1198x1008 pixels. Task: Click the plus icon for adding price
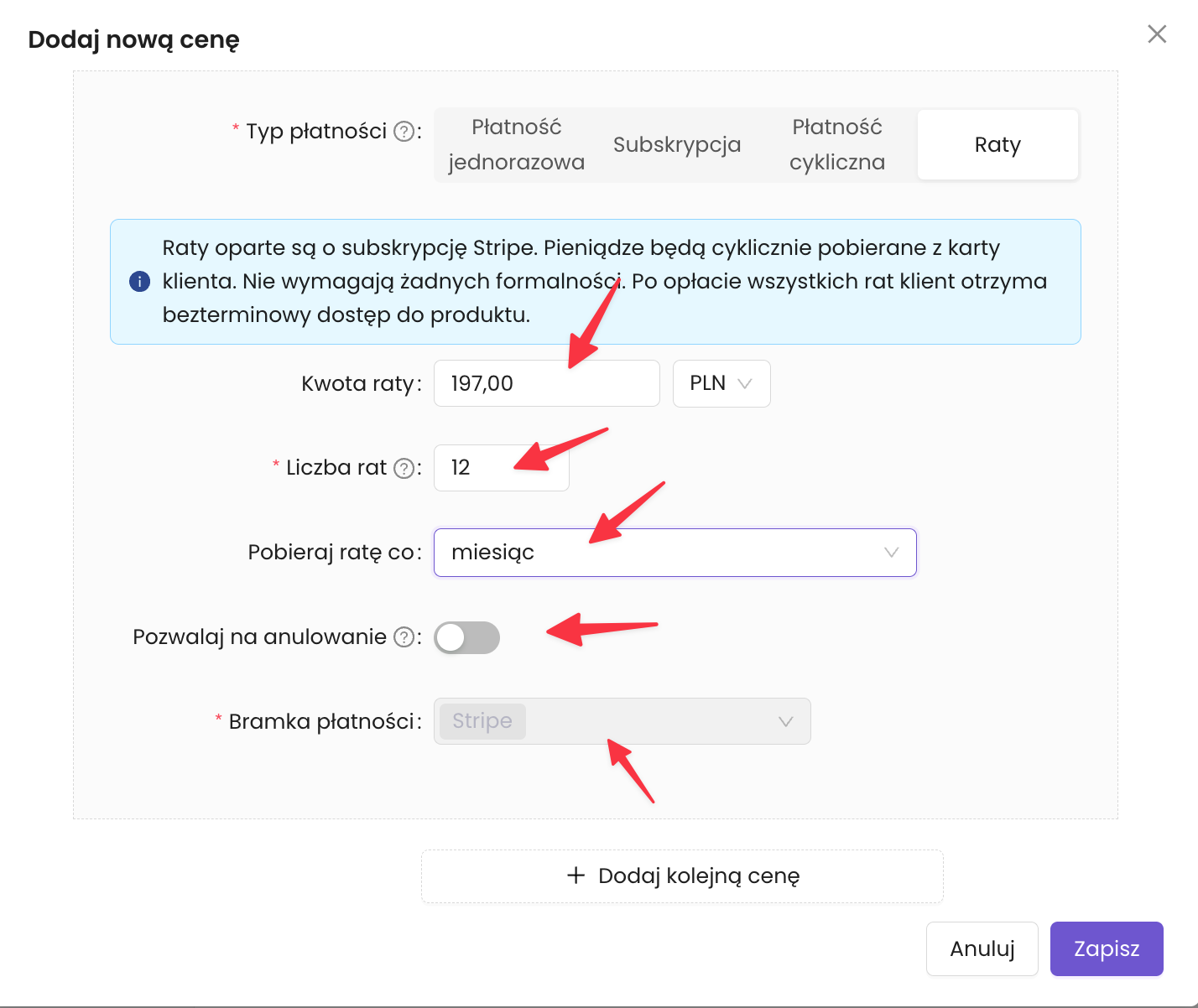[x=576, y=876]
